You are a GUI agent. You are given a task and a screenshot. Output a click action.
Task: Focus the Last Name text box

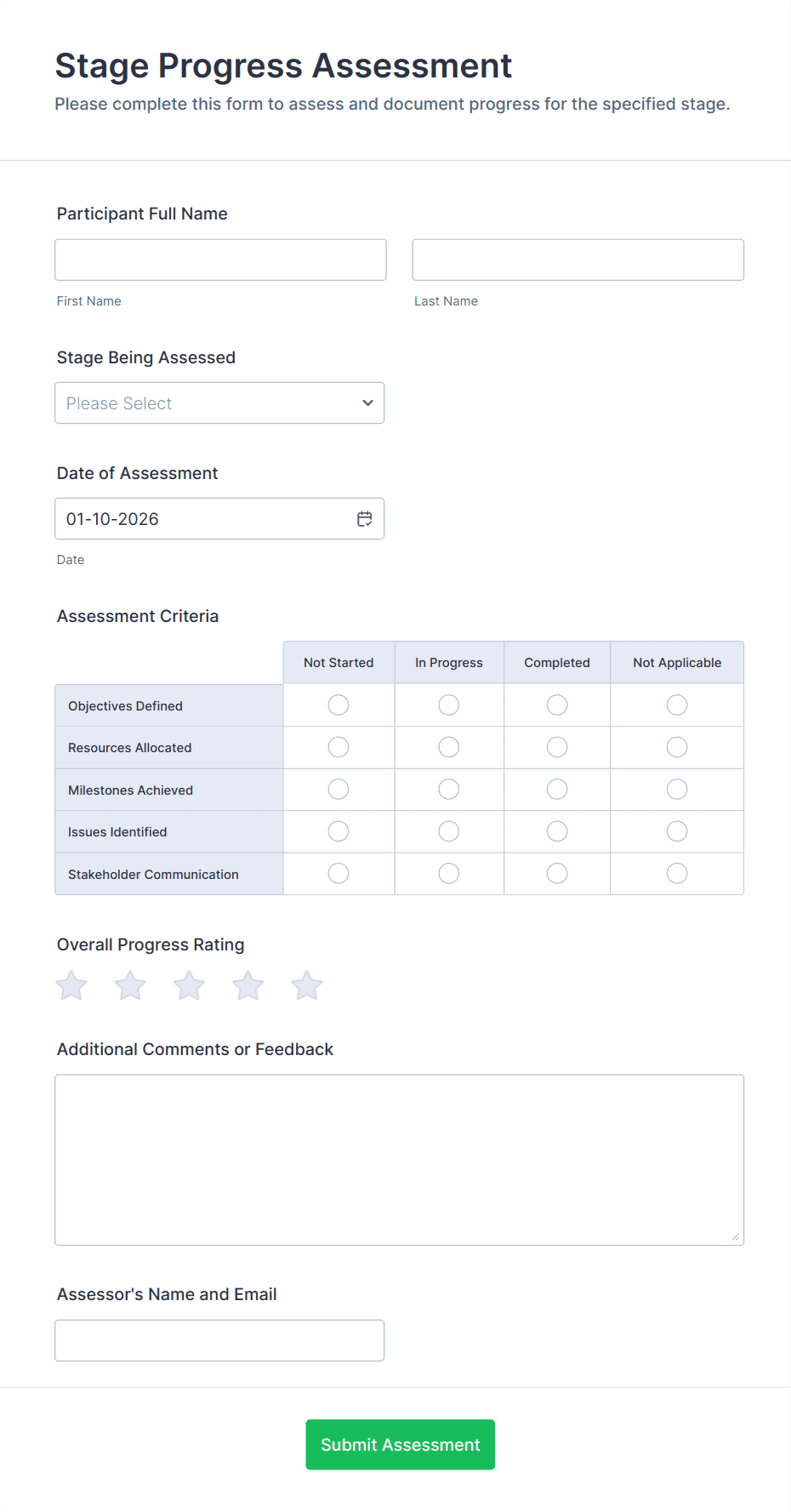point(578,260)
